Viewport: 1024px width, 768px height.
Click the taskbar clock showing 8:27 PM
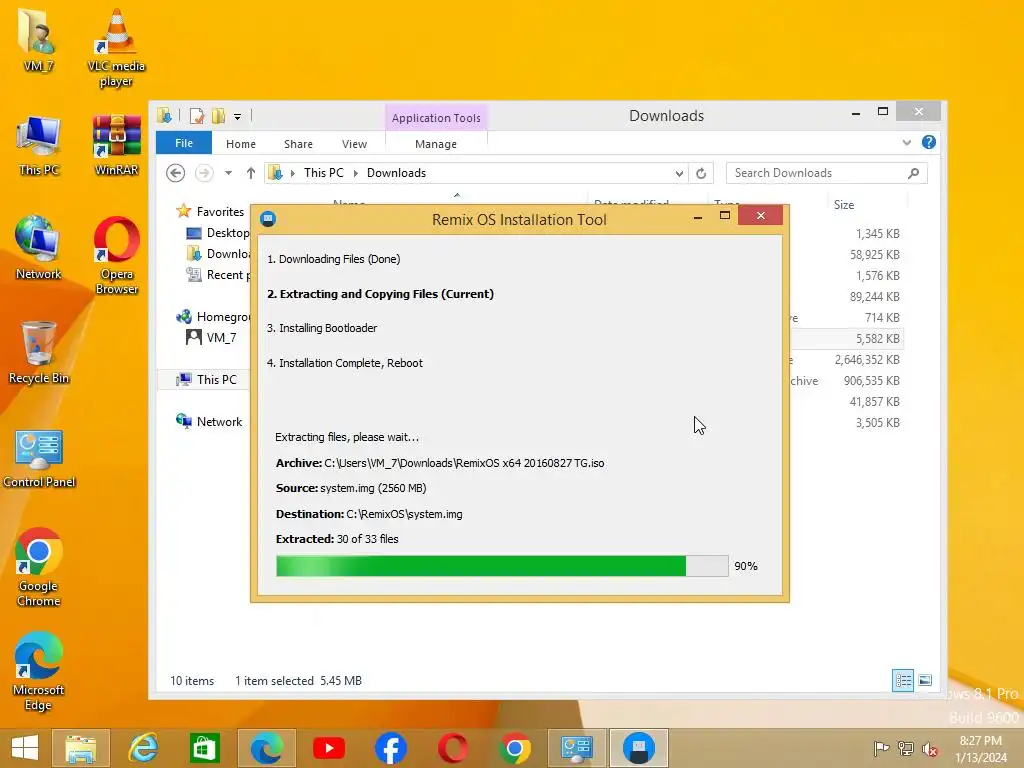[980, 741]
